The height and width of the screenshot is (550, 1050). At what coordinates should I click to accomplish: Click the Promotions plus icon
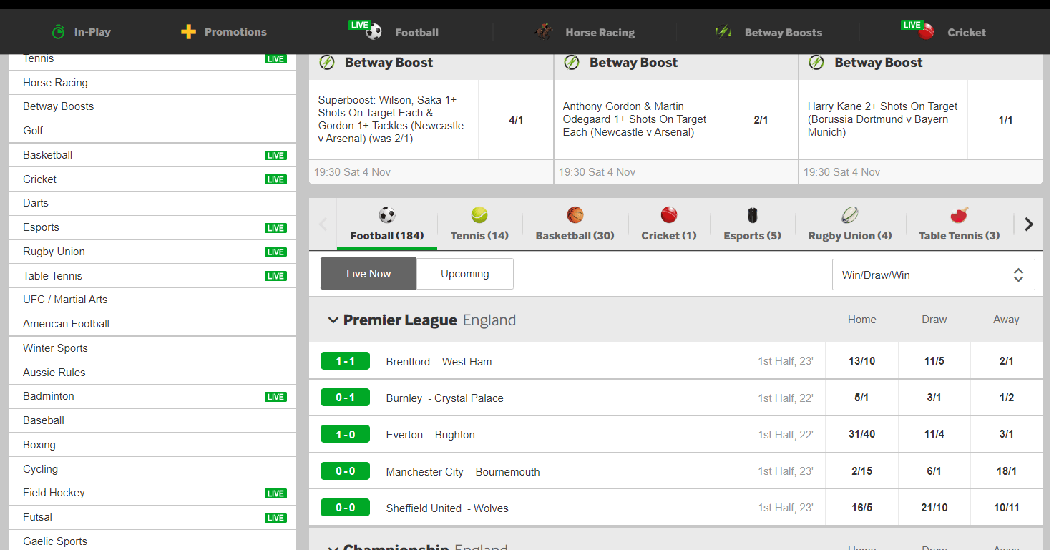(x=188, y=31)
